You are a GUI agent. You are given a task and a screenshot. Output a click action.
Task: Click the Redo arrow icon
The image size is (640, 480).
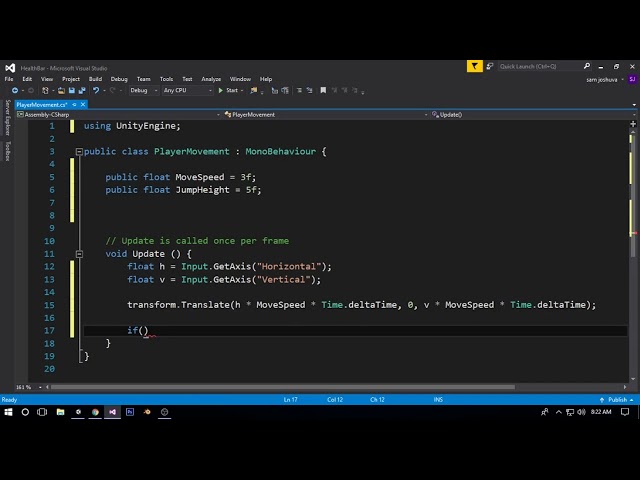point(113,91)
